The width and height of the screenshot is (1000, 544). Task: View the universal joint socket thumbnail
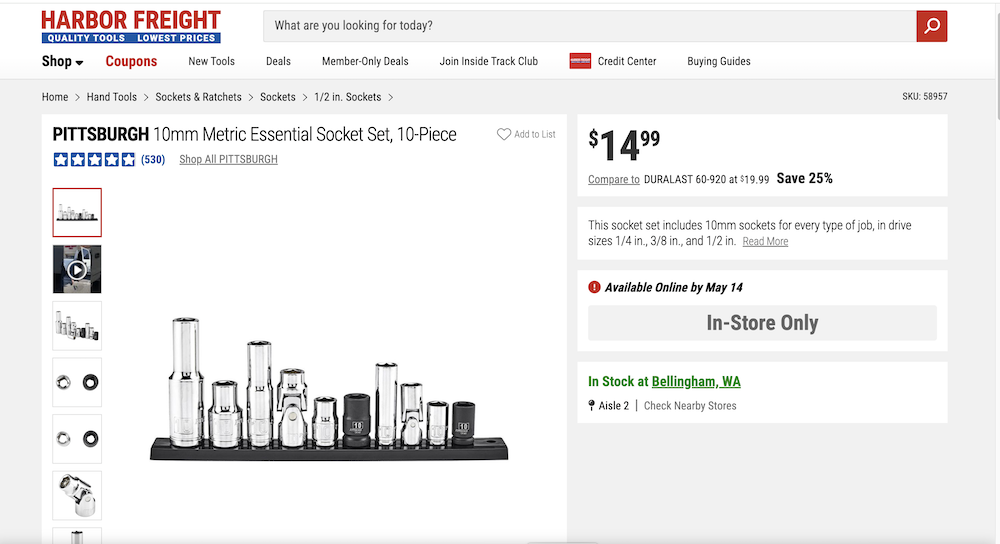click(x=77, y=494)
